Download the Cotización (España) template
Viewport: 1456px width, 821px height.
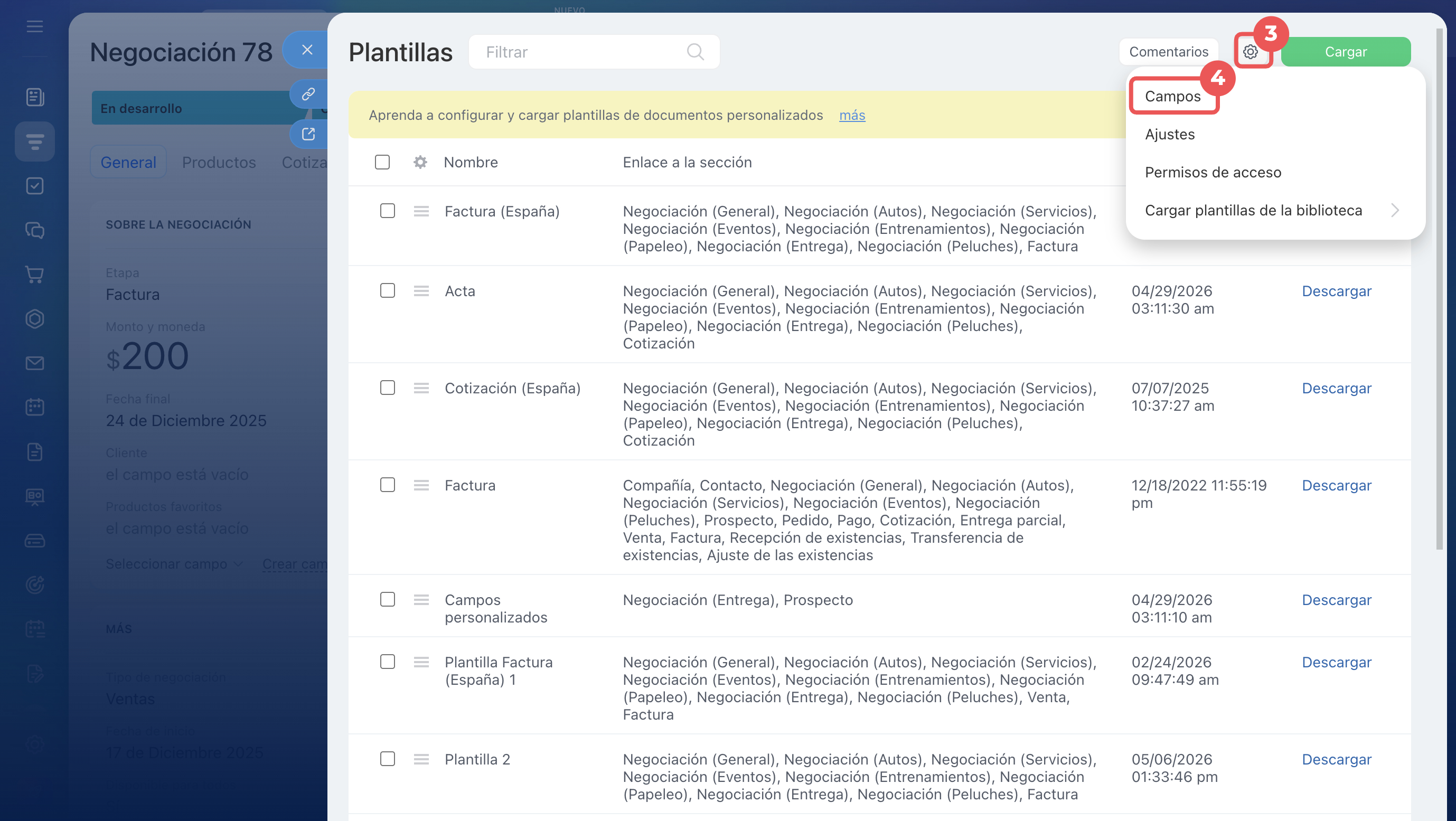point(1336,388)
